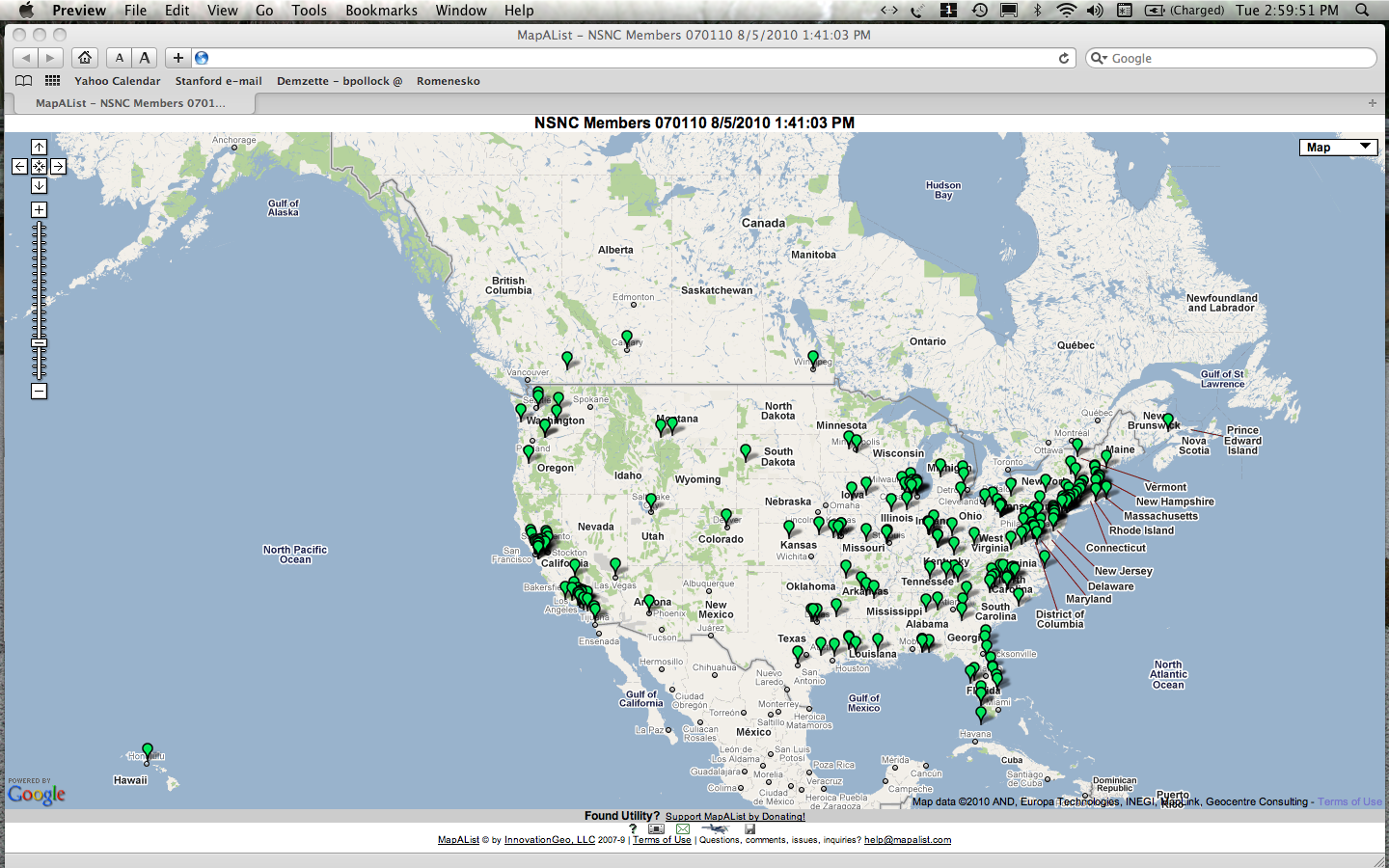
Task: Pan the map up with arrow button
Action: [x=39, y=147]
